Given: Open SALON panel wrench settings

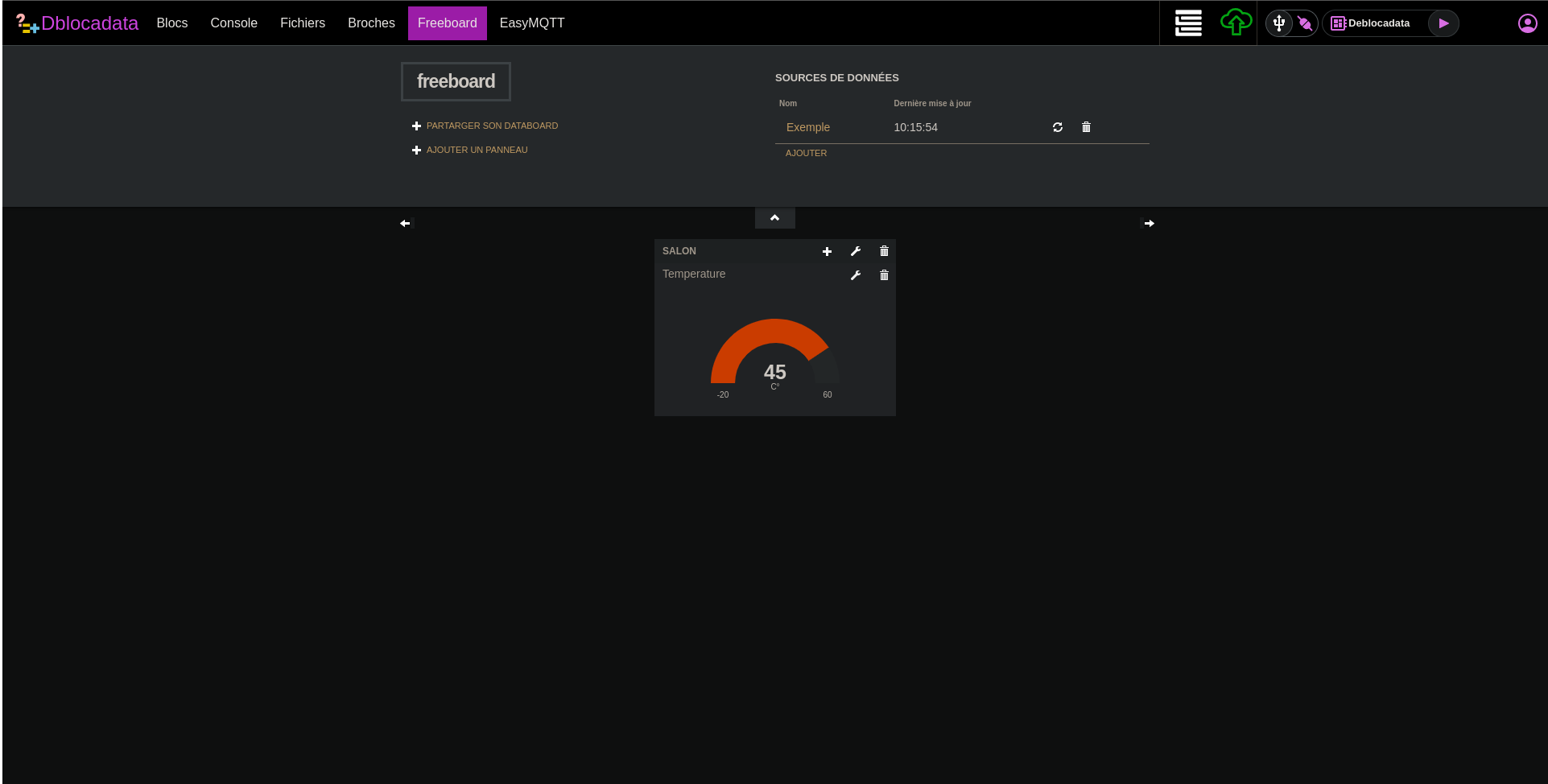Looking at the screenshot, I should (x=856, y=251).
